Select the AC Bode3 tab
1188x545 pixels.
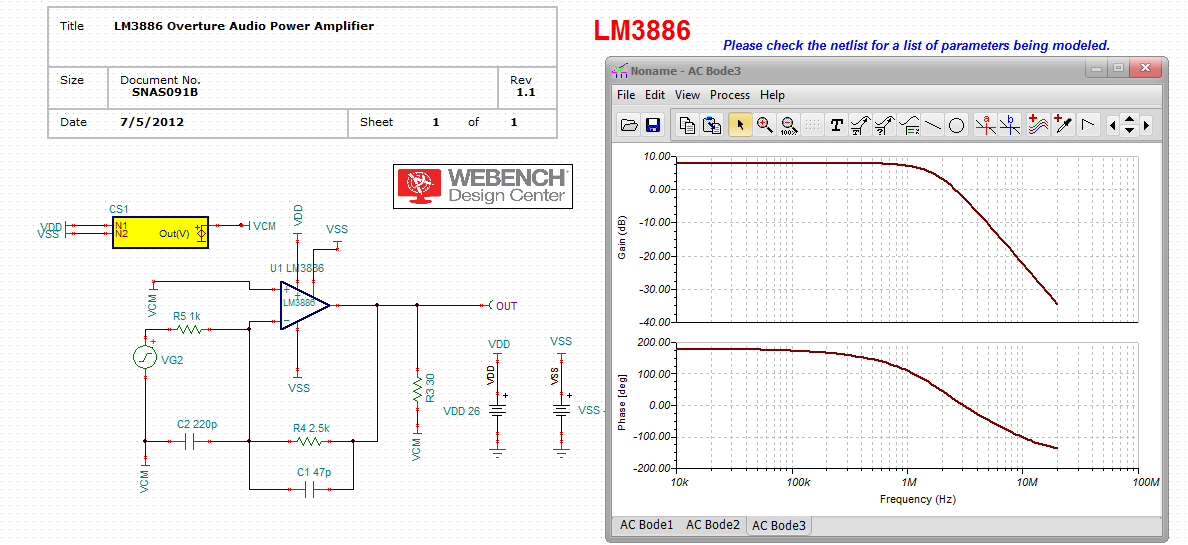(x=779, y=525)
